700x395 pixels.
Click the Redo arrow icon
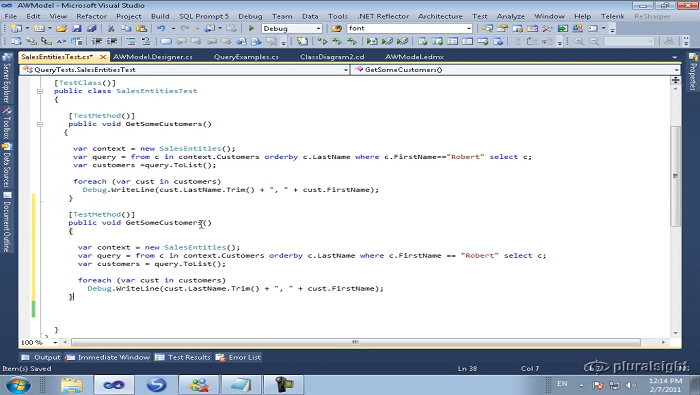click(185, 28)
